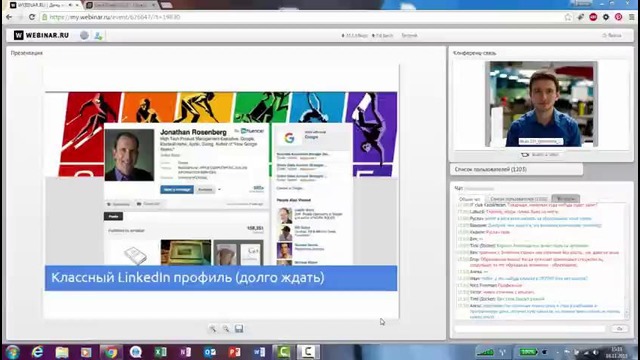
Task: Launch Internet Explorer from the taskbar
Action: click(x=37, y=352)
